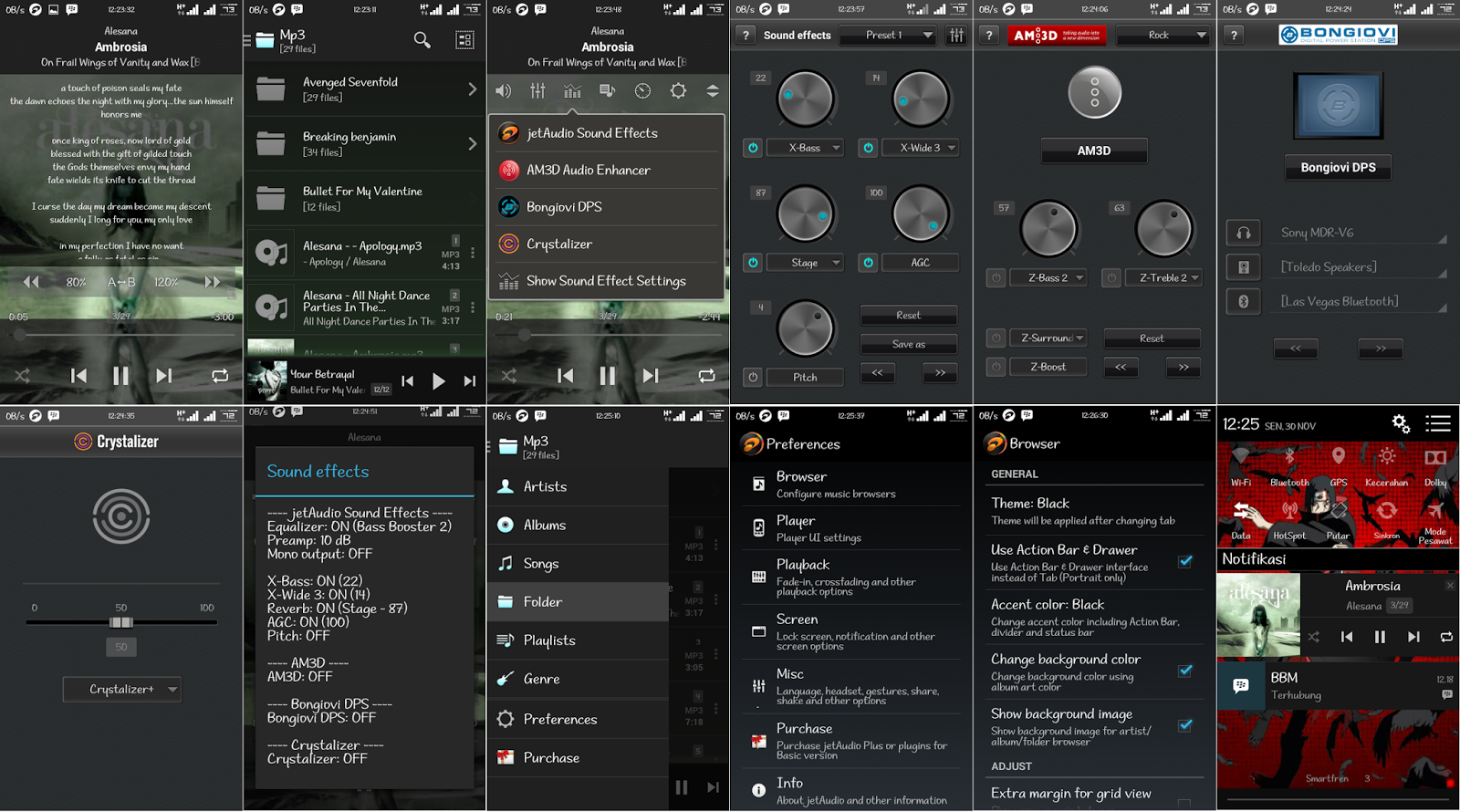Toggle Sinkron in the quick settings panel
Image resolution: width=1460 pixels, height=812 pixels.
(1386, 517)
